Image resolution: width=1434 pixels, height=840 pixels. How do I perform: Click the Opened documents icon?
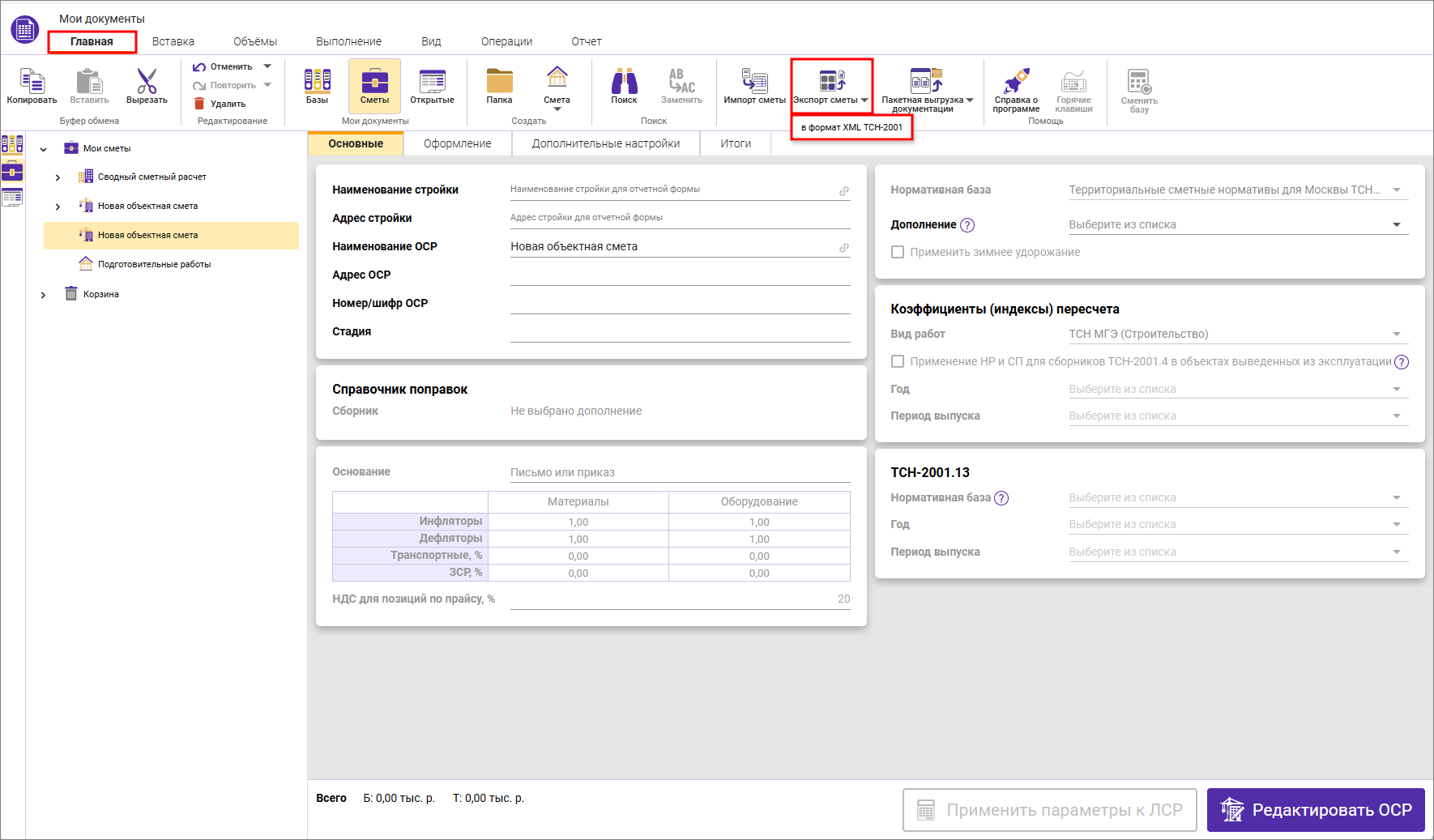pyautogui.click(x=432, y=82)
